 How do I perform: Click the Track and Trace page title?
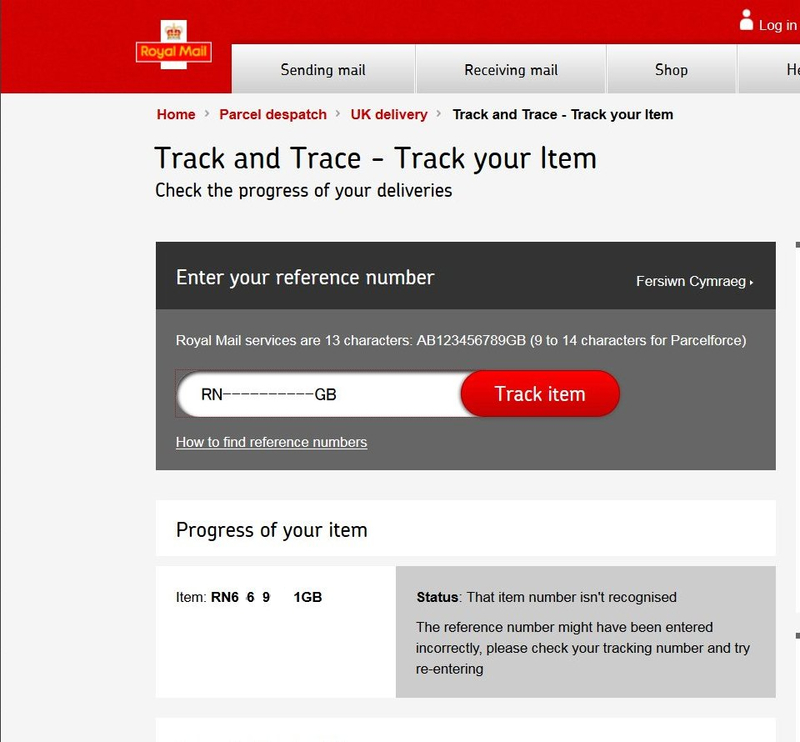pyautogui.click(x=376, y=158)
